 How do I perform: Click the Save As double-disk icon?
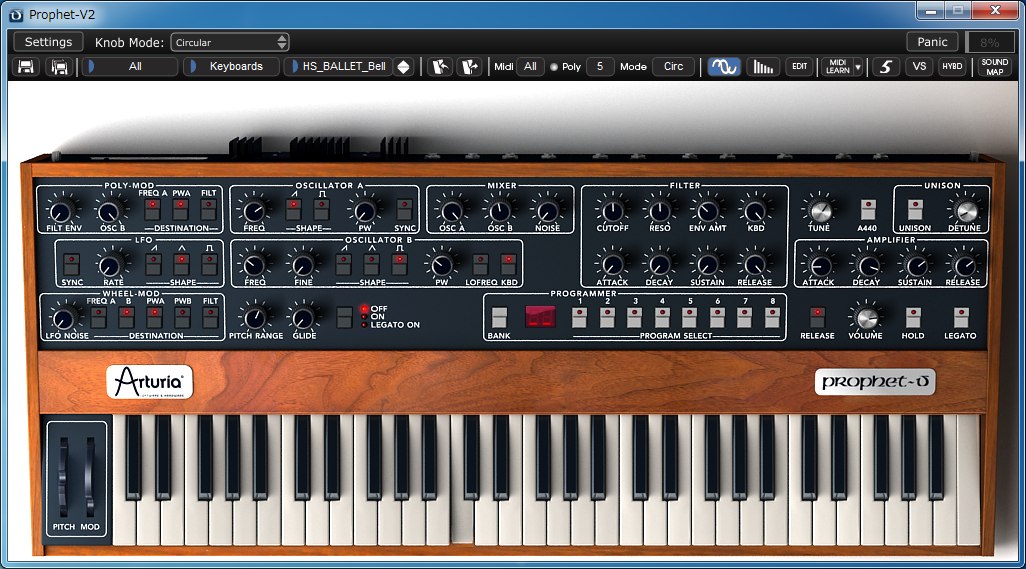tap(60, 67)
